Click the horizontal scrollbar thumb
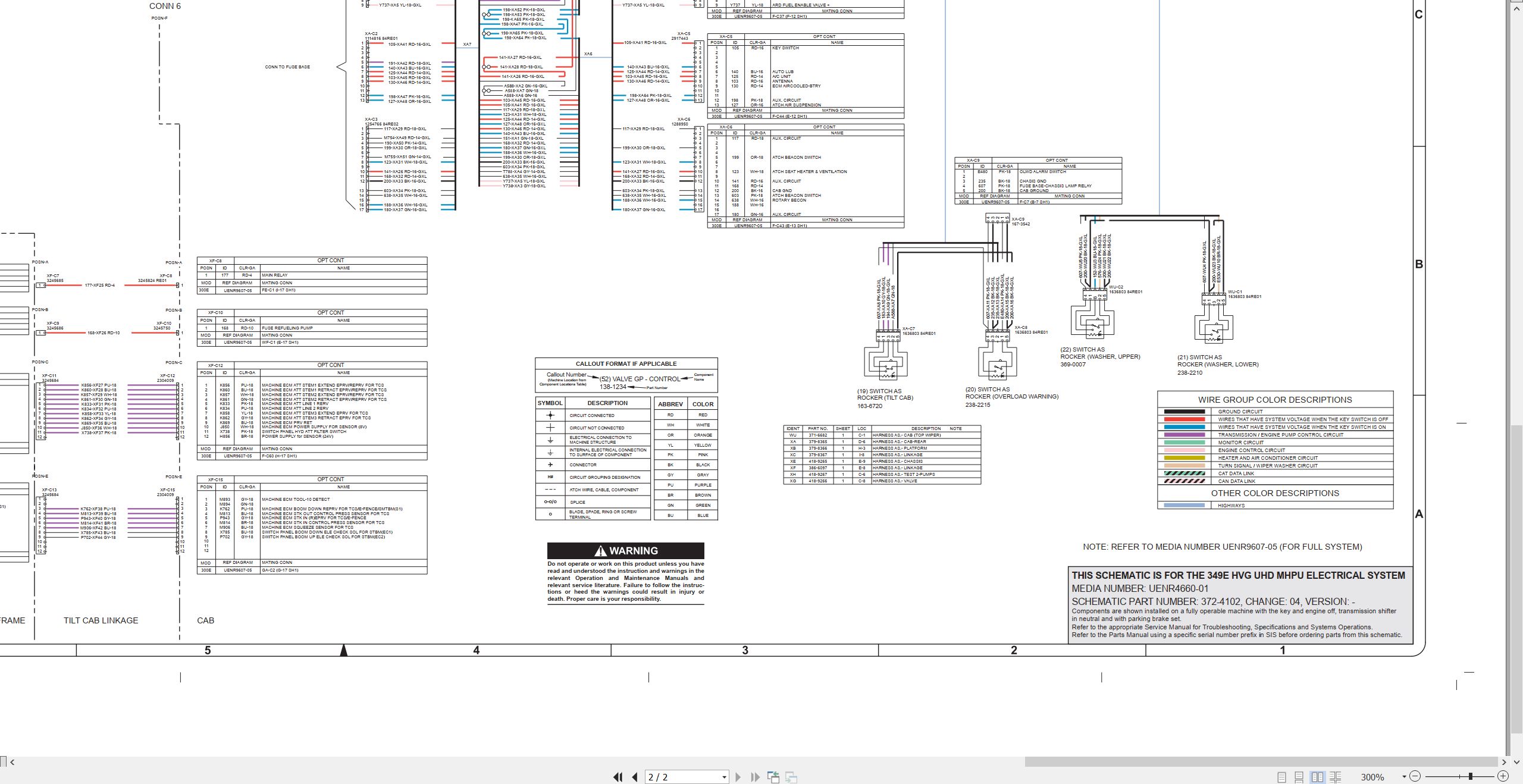 tap(1261, 761)
